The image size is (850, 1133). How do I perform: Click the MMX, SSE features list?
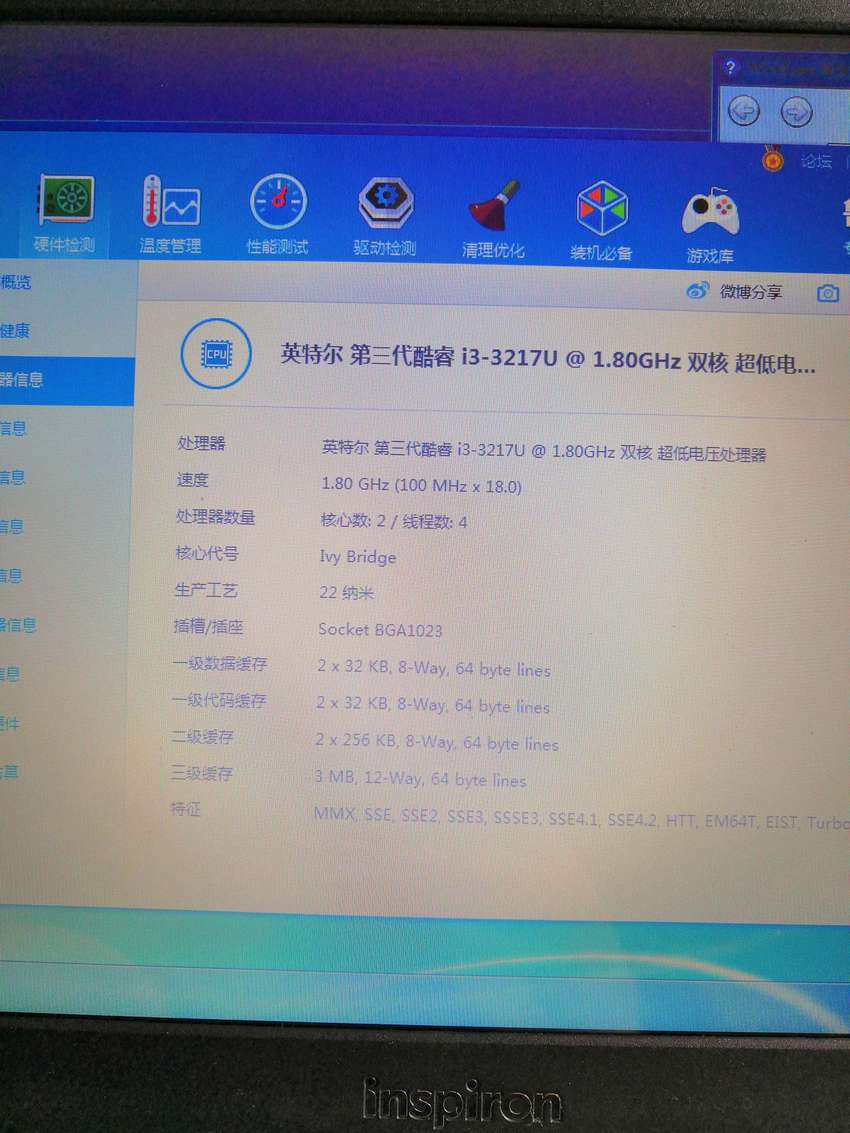click(581, 818)
